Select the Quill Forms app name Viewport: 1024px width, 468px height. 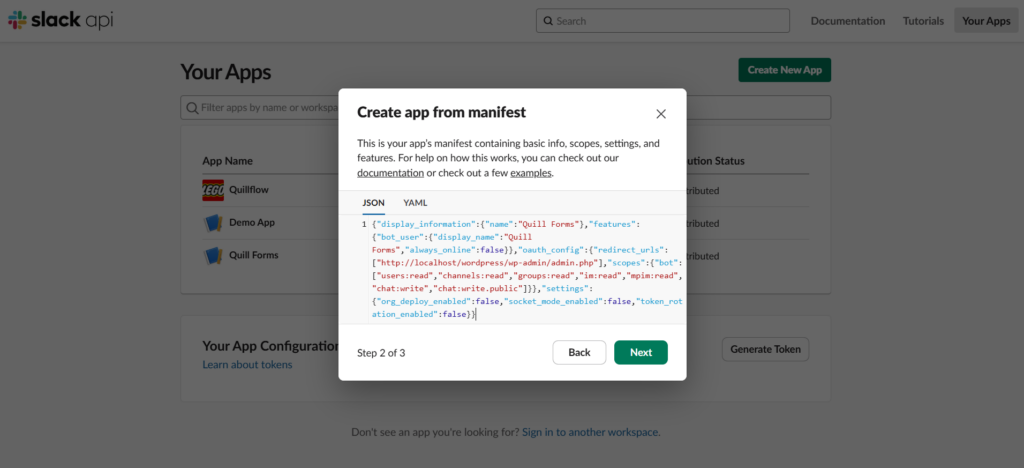[x=254, y=255]
